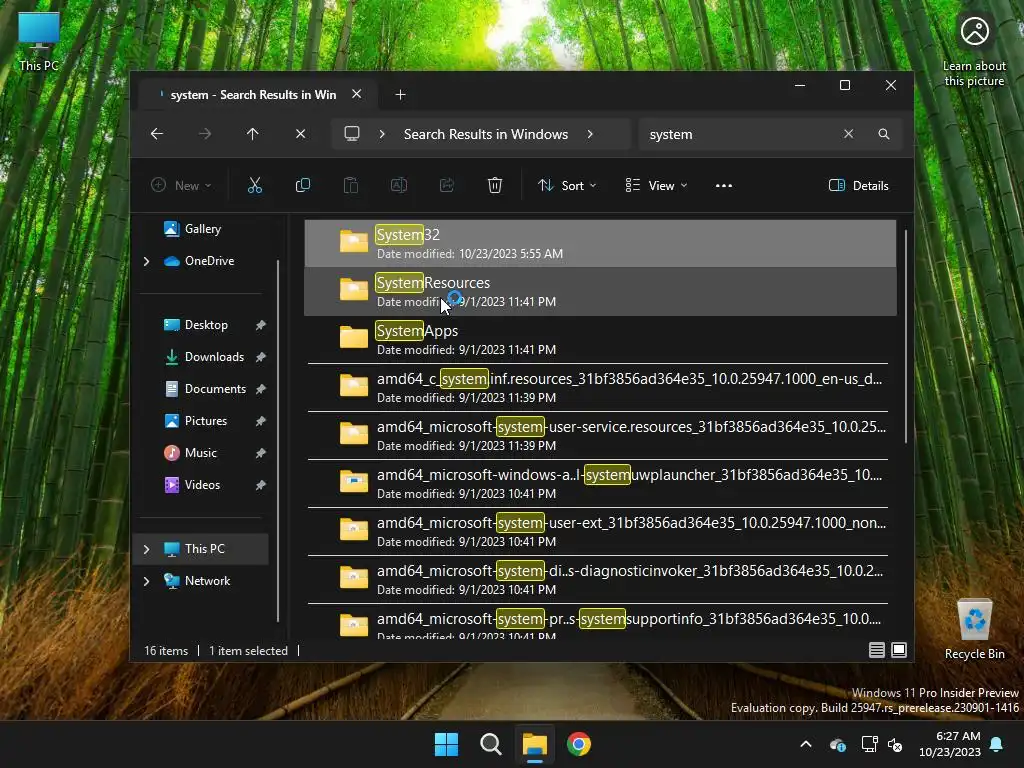Screen dimensions: 1024x768
Task: Click chevron before Search Results in Windows
Action: (382, 134)
